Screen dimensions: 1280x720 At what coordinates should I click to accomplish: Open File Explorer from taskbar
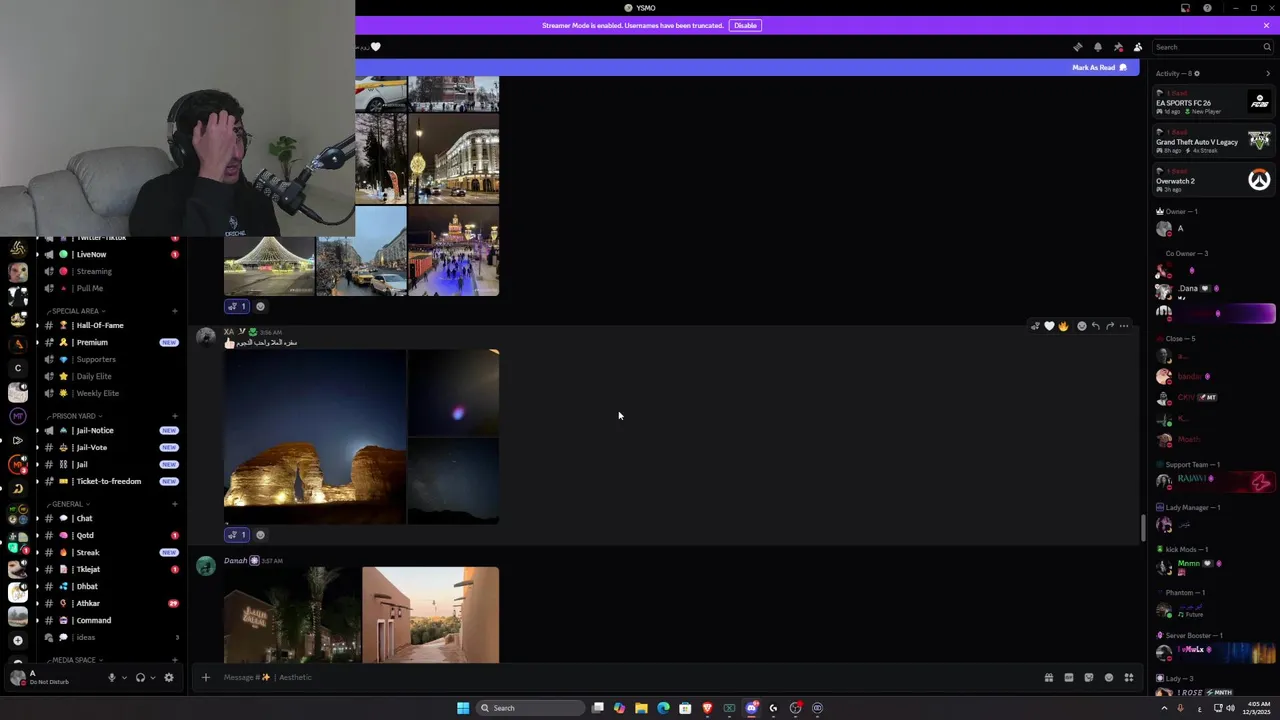pos(641,708)
